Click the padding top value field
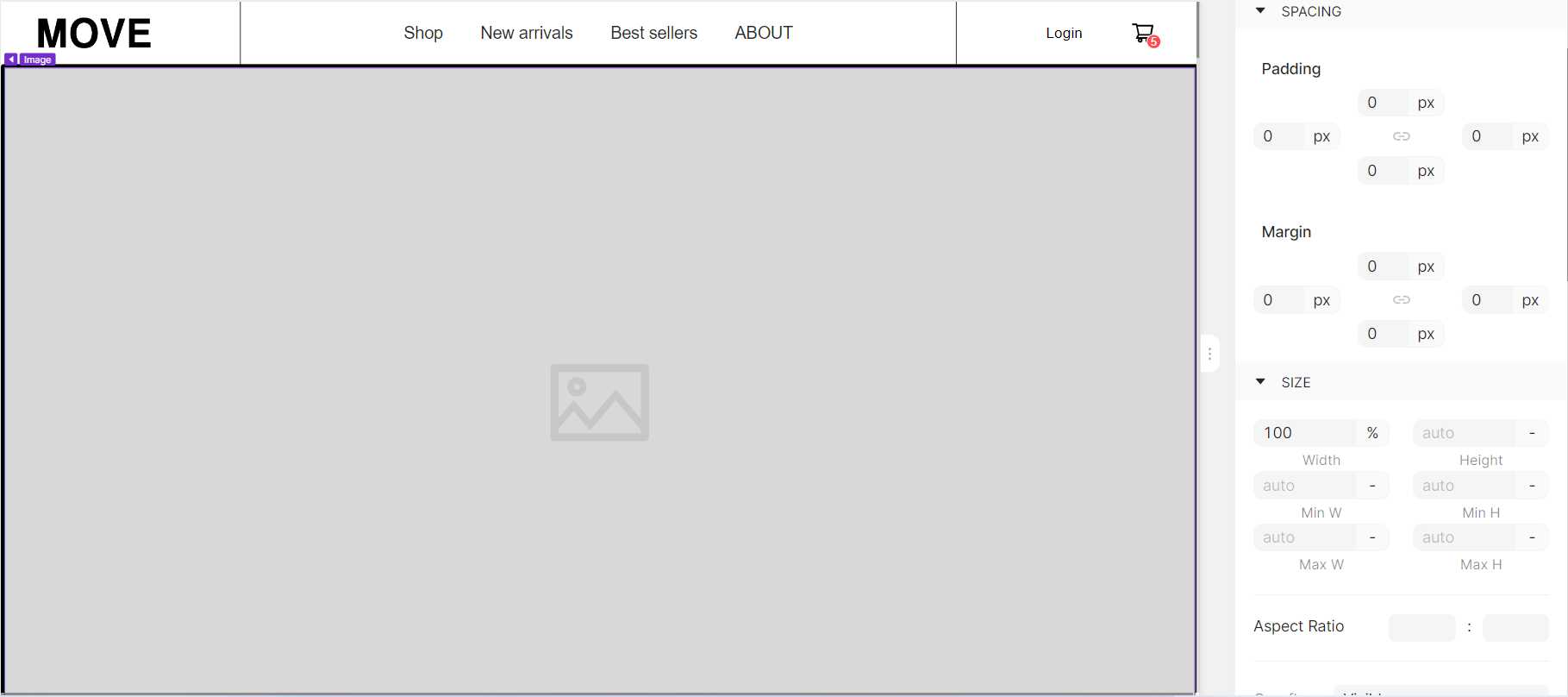 tap(1384, 103)
